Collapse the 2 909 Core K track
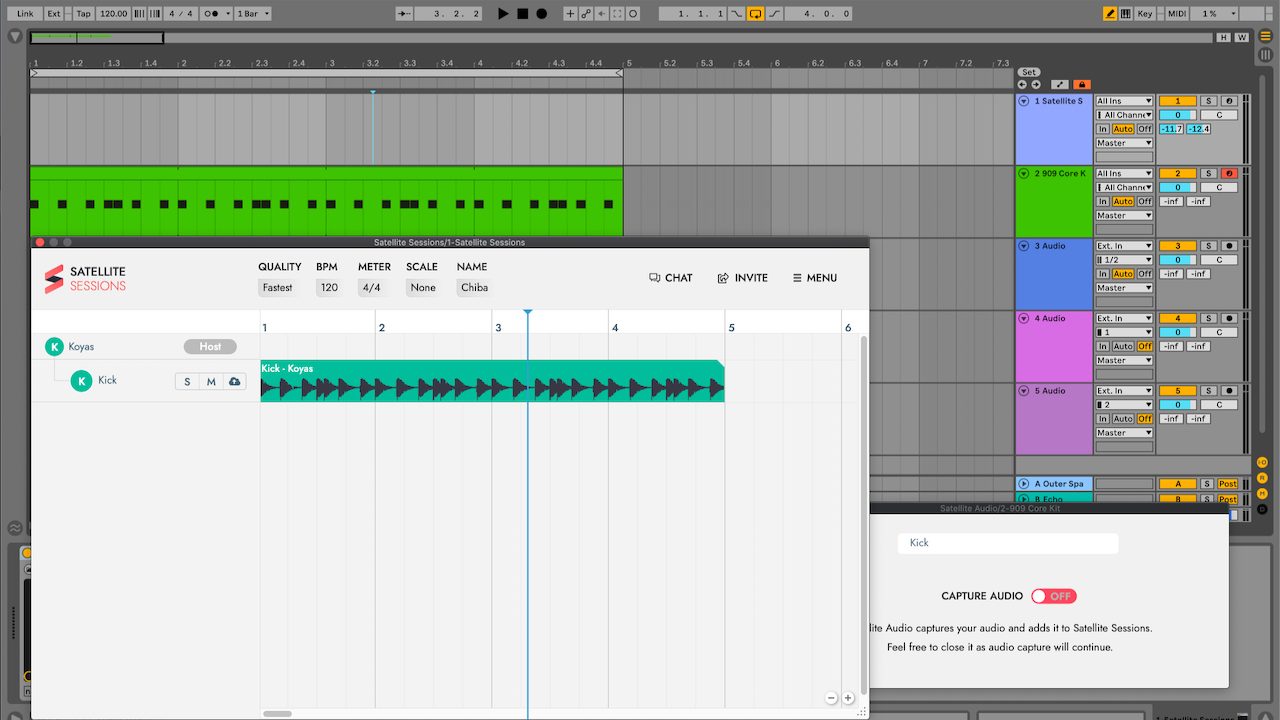The image size is (1280, 720). click(x=1024, y=173)
